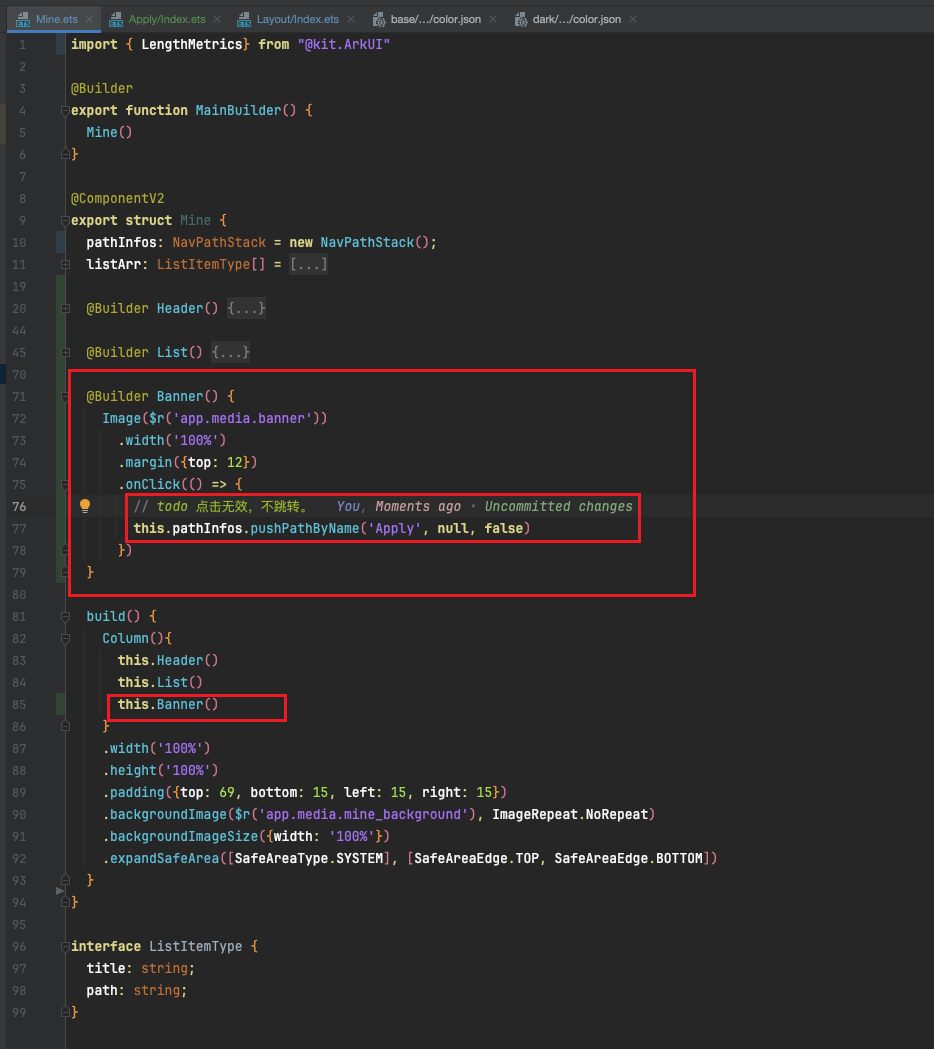Click the 'pushPathByName' method call
The image size is (934, 1049).
305,529
